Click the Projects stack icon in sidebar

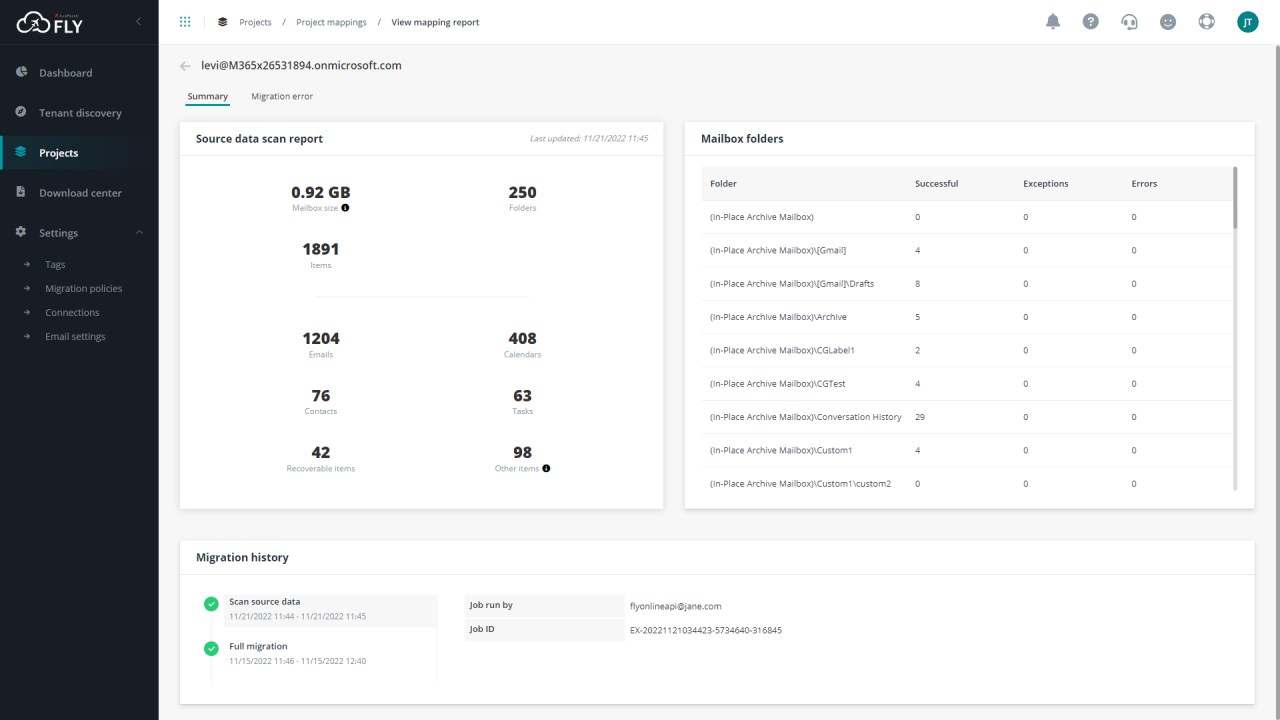coord(21,152)
